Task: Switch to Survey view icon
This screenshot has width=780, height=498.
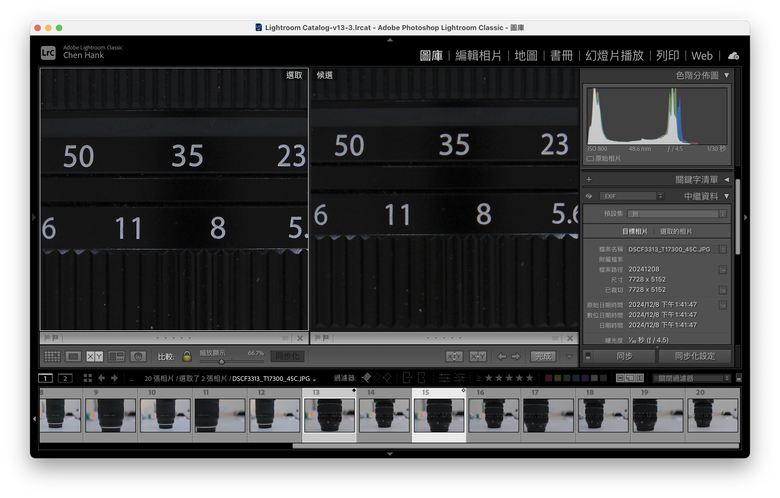Action: coord(116,356)
